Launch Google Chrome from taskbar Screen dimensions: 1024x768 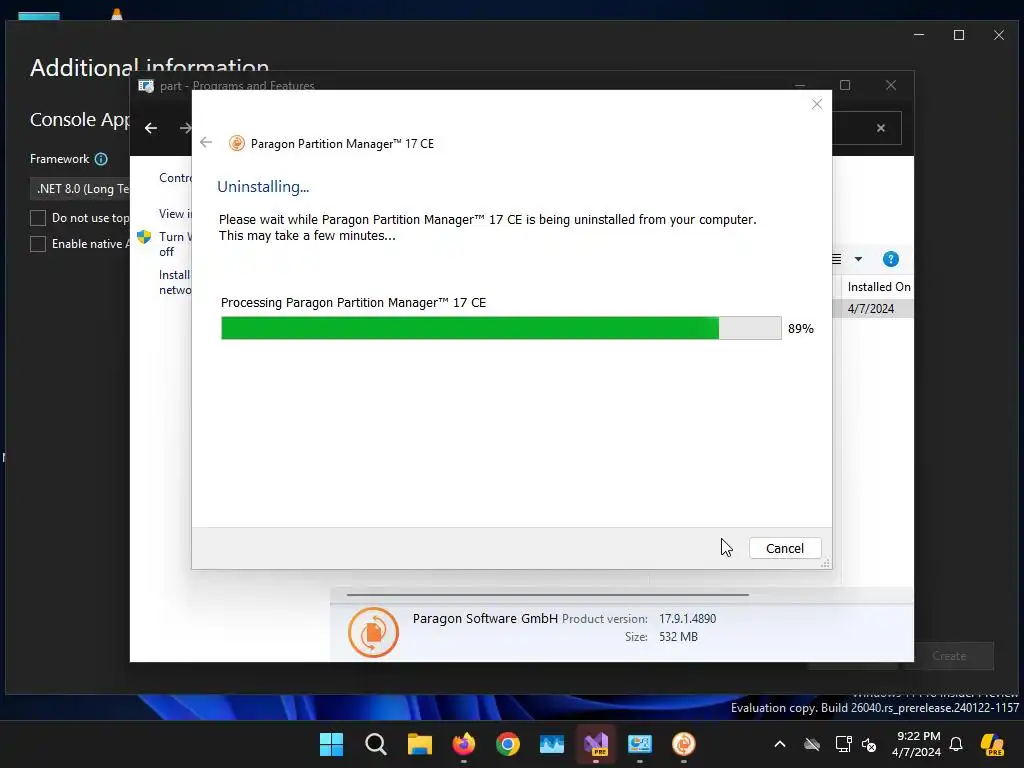tap(507, 744)
